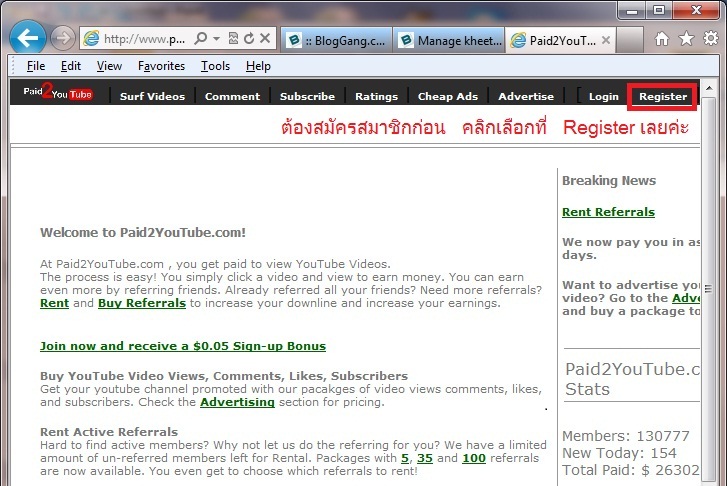
Task: Toggle the compatibility view icon
Action: coord(234,38)
